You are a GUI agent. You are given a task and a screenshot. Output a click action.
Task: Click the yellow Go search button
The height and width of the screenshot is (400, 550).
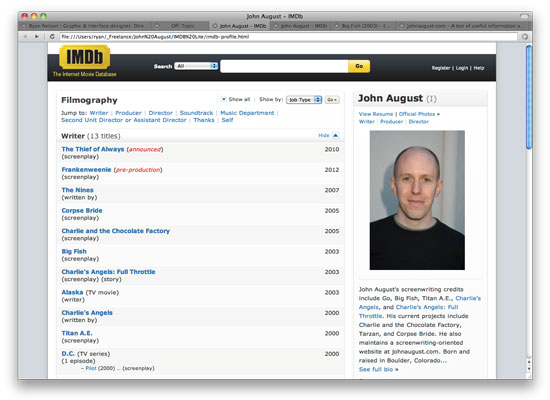click(359, 66)
